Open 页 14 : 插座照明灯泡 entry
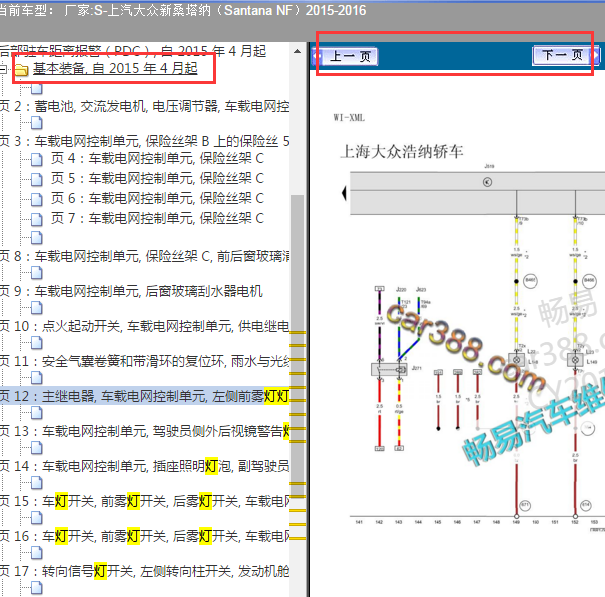This screenshot has height=597, width=605. tap(144, 466)
